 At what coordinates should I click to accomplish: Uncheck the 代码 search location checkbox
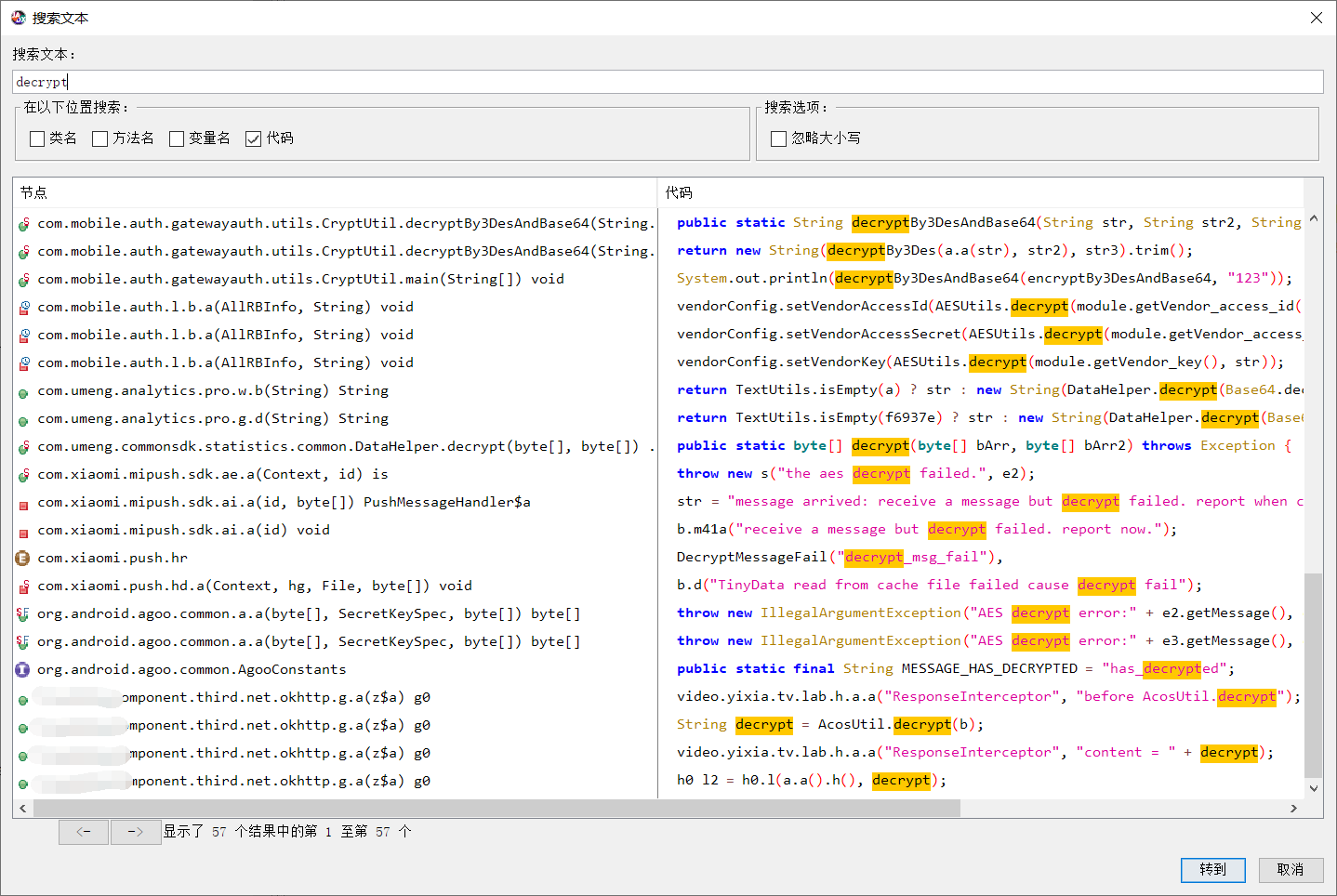(253, 138)
